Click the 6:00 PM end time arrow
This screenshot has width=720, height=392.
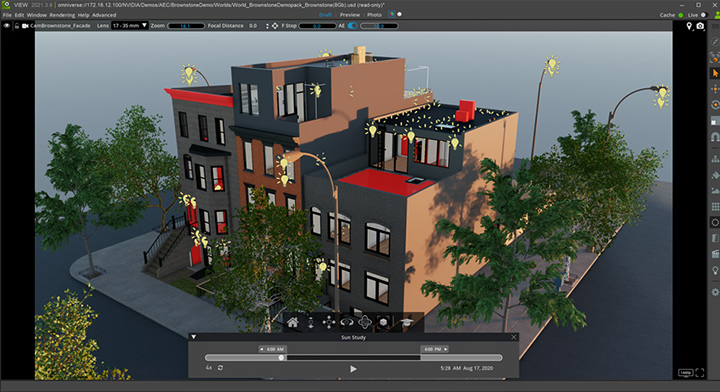tap(445, 349)
